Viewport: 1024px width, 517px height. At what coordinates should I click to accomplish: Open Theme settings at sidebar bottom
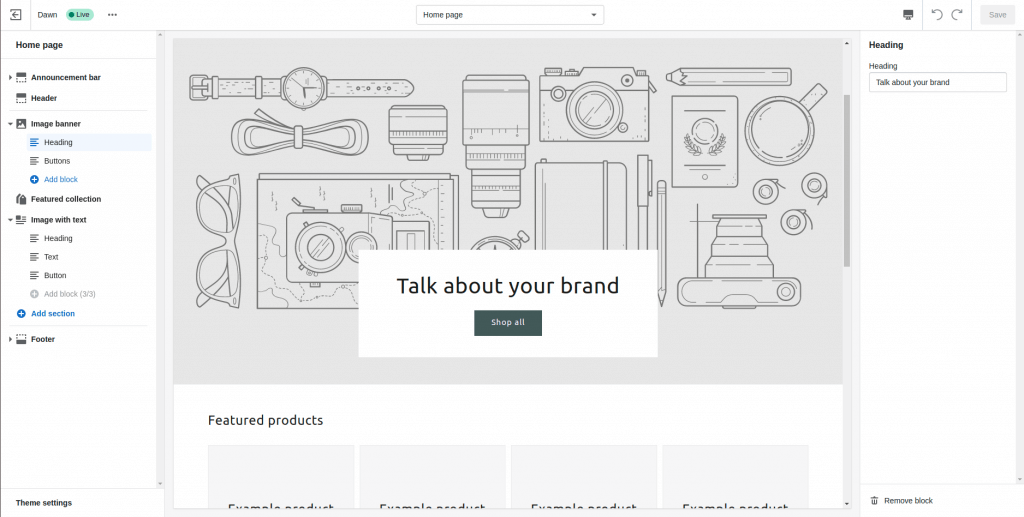pyautogui.click(x=44, y=503)
